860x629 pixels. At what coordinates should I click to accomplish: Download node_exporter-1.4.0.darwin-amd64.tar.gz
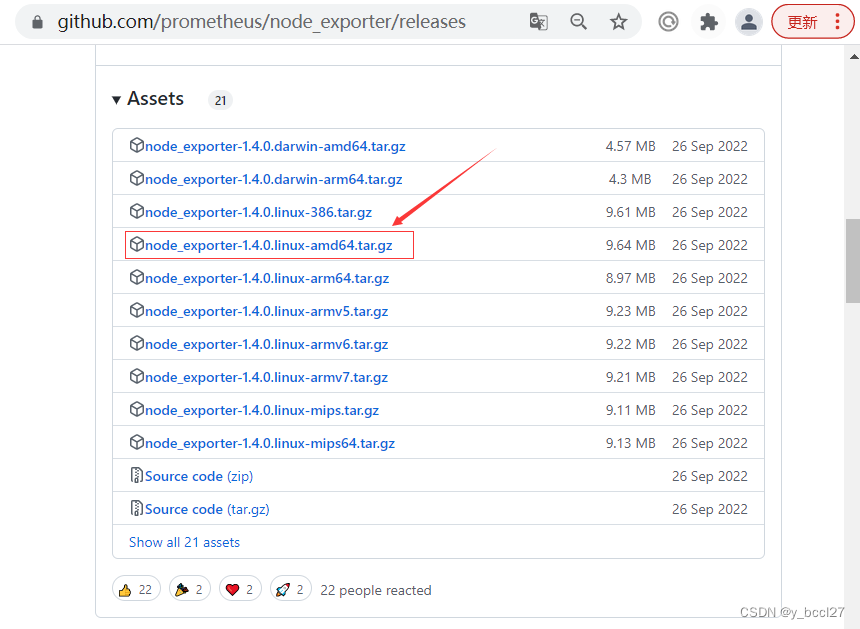tap(275, 146)
